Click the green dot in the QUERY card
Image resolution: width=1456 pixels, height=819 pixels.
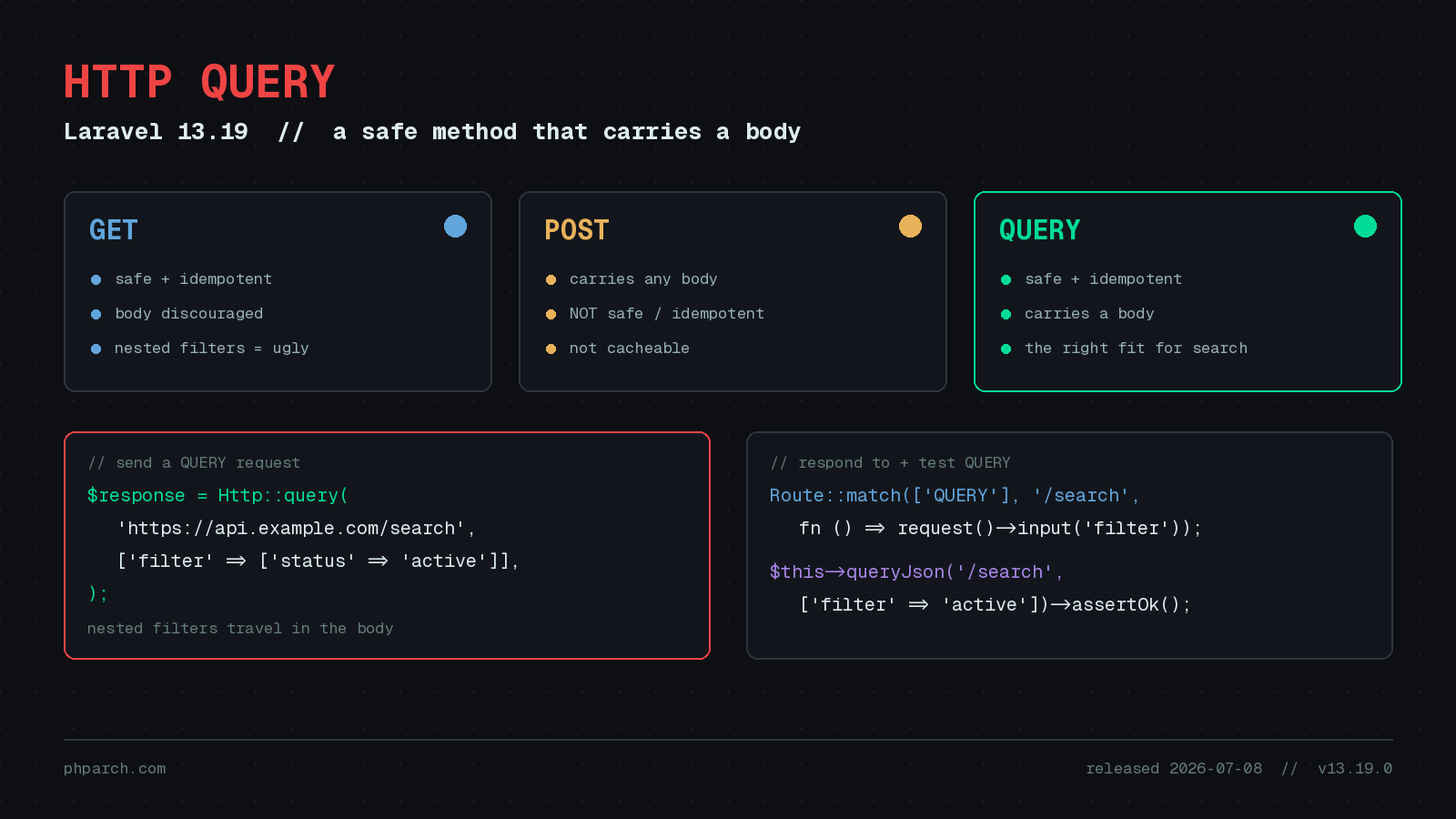point(1365,227)
